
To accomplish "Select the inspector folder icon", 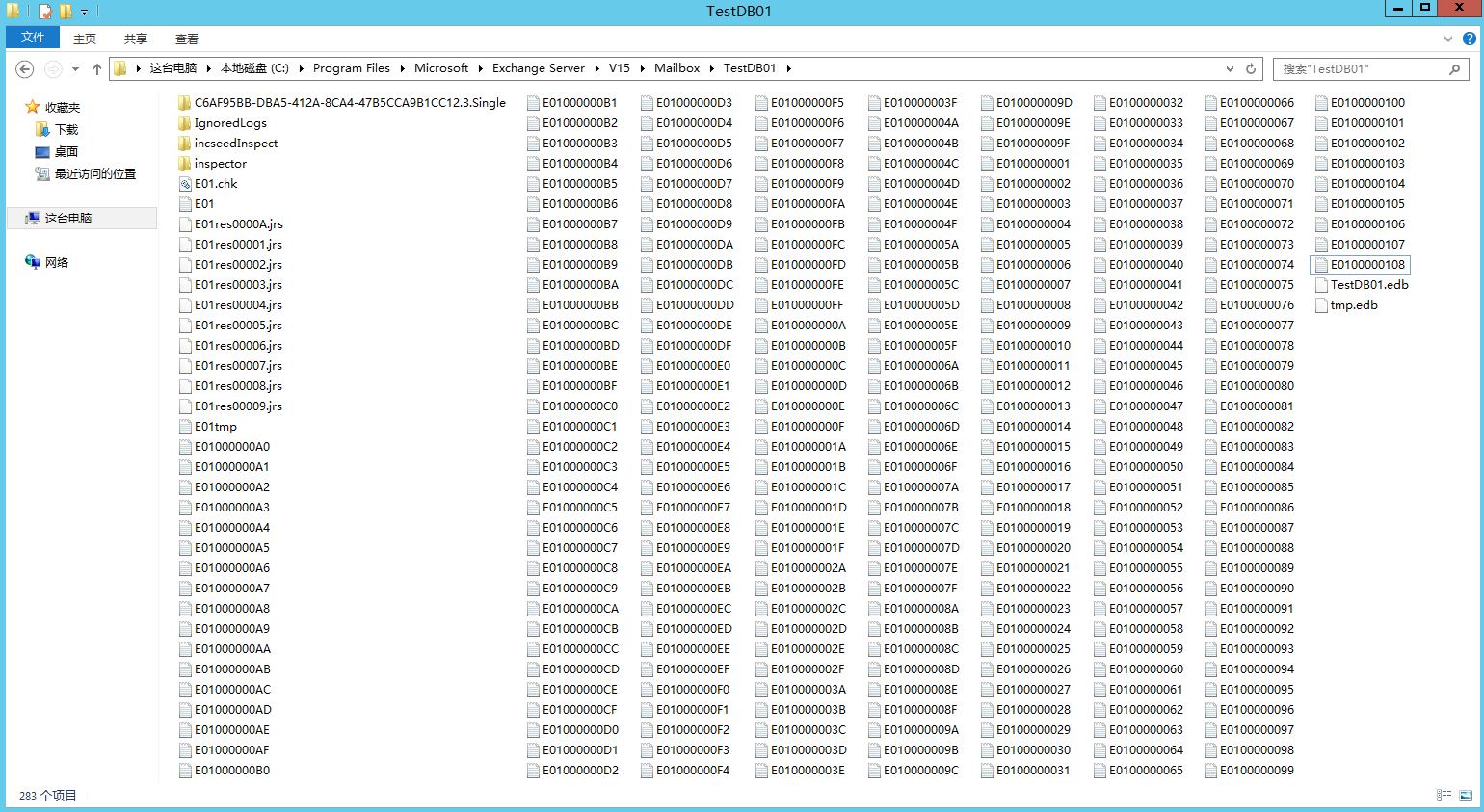I will click(x=185, y=164).
